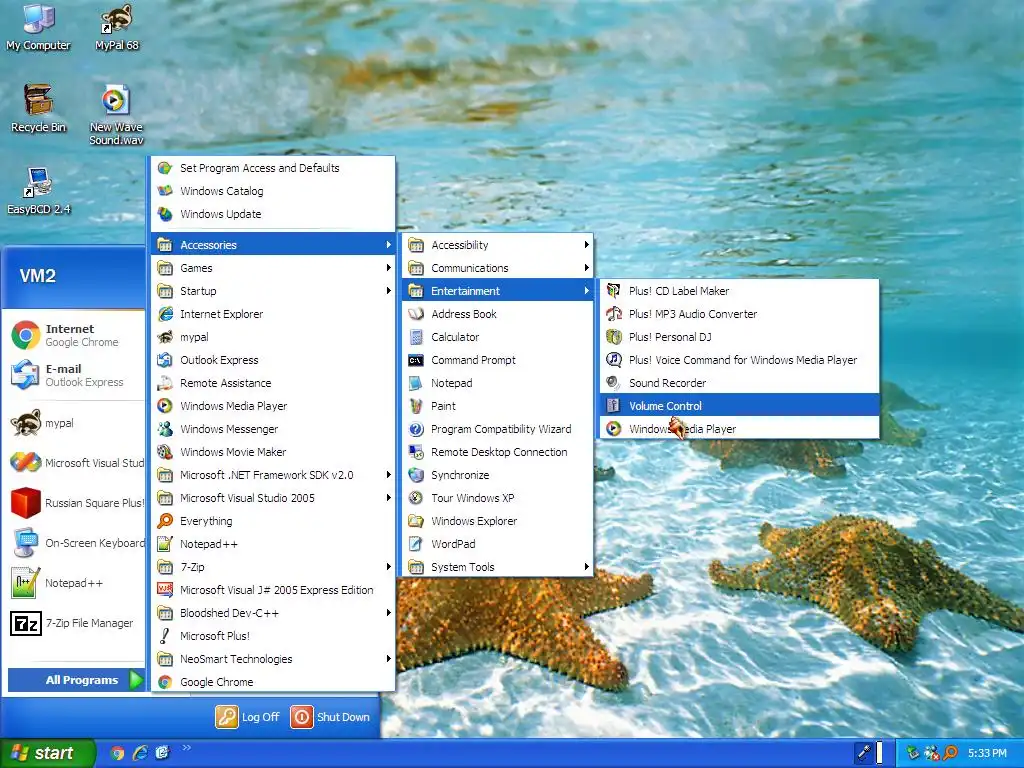The height and width of the screenshot is (768, 1024).
Task: Expand NeoSmart Technologies submenu
Action: click(x=273, y=659)
